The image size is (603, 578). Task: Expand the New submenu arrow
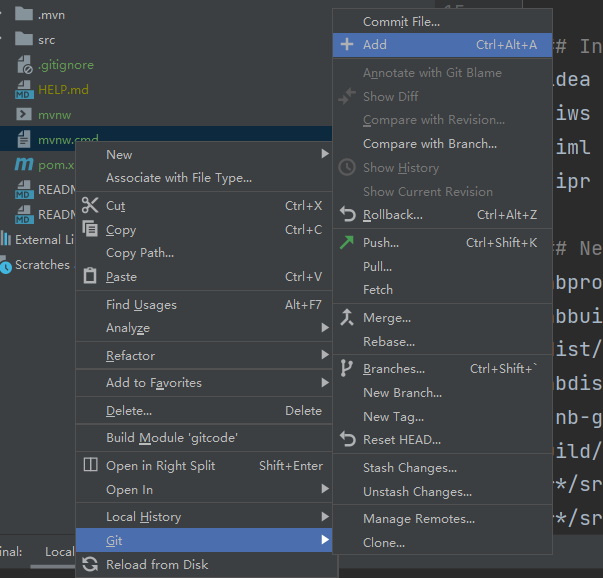(325, 155)
